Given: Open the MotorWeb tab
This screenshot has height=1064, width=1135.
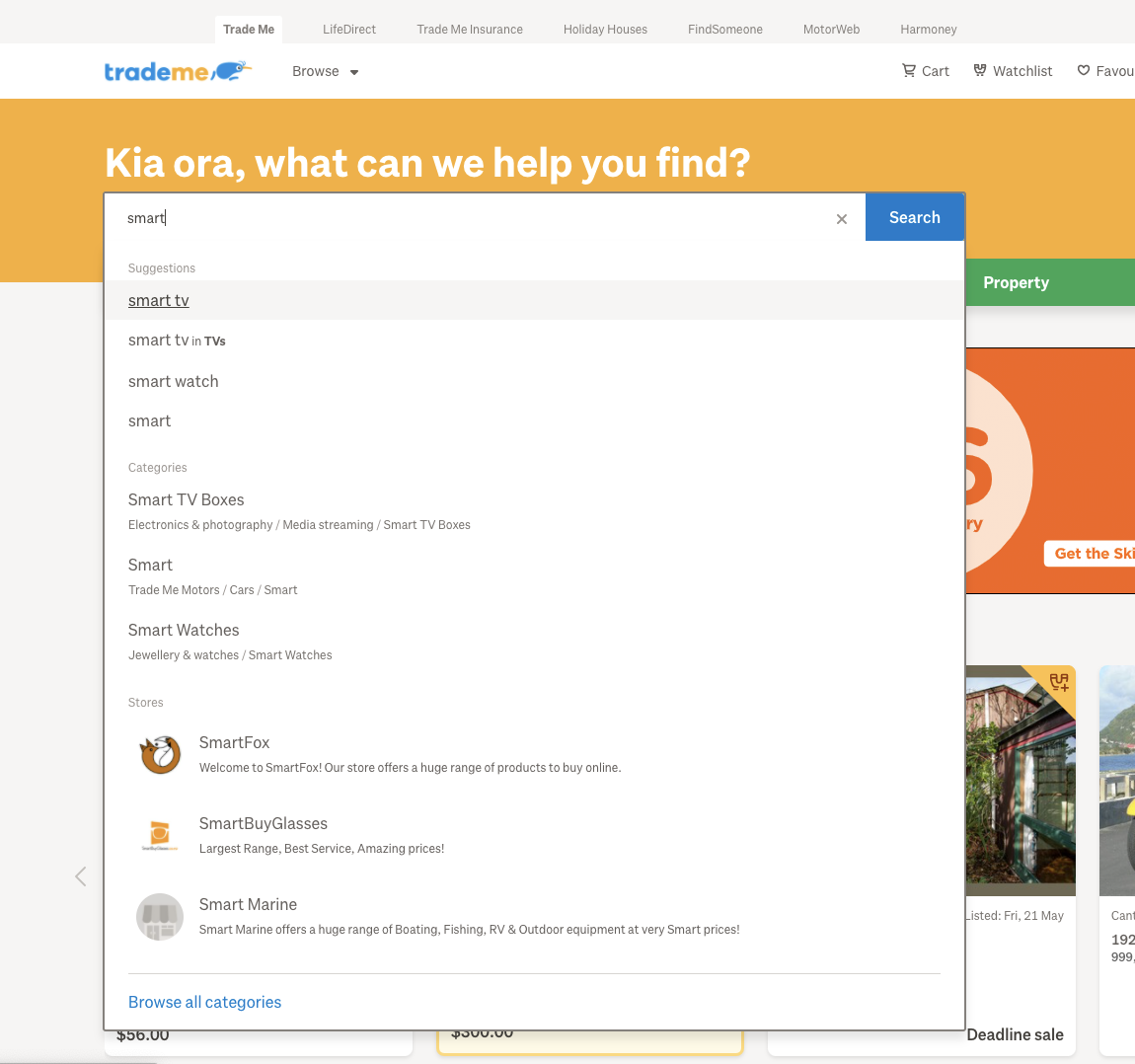Looking at the screenshot, I should point(832,29).
